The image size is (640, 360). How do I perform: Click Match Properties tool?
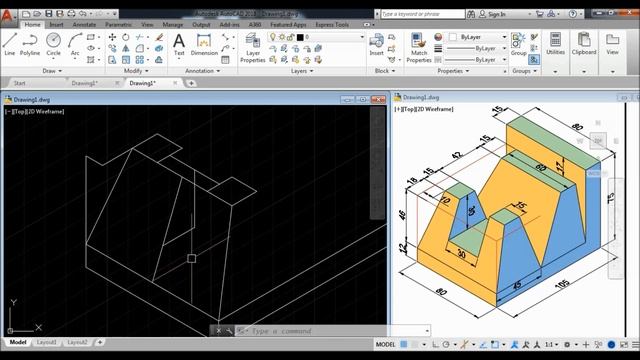(419, 48)
